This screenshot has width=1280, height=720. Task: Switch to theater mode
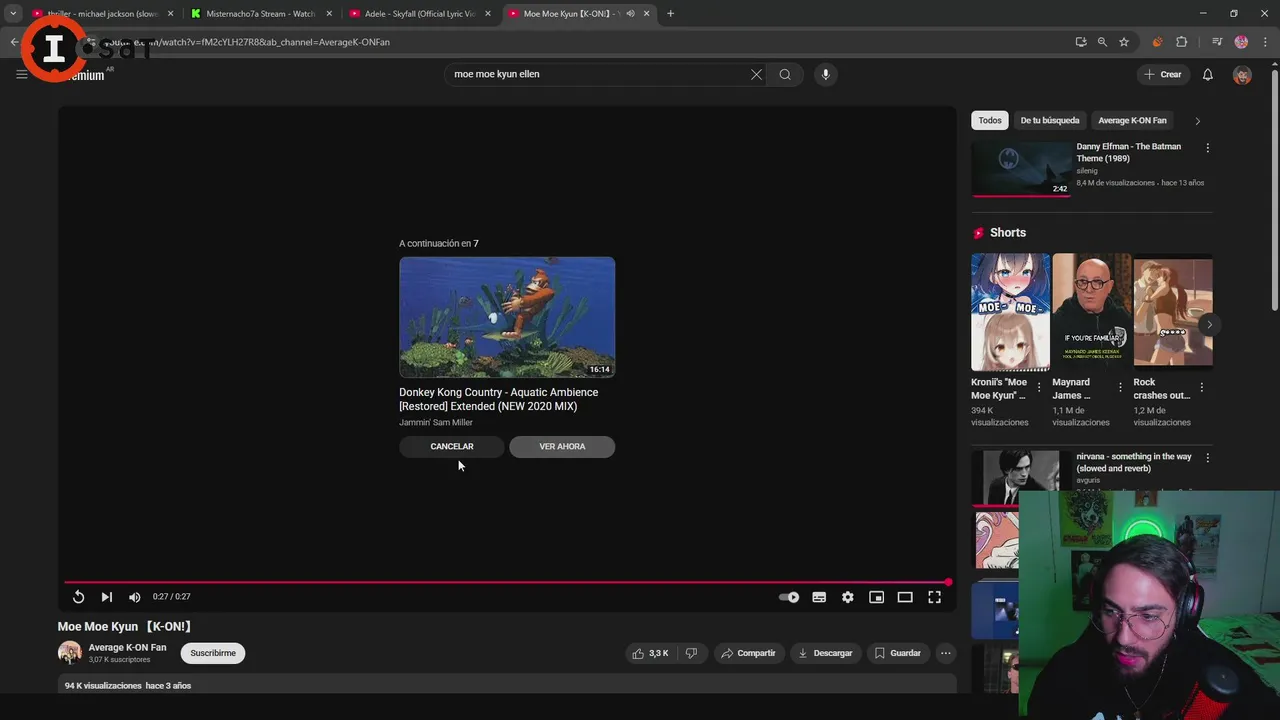coord(905,597)
